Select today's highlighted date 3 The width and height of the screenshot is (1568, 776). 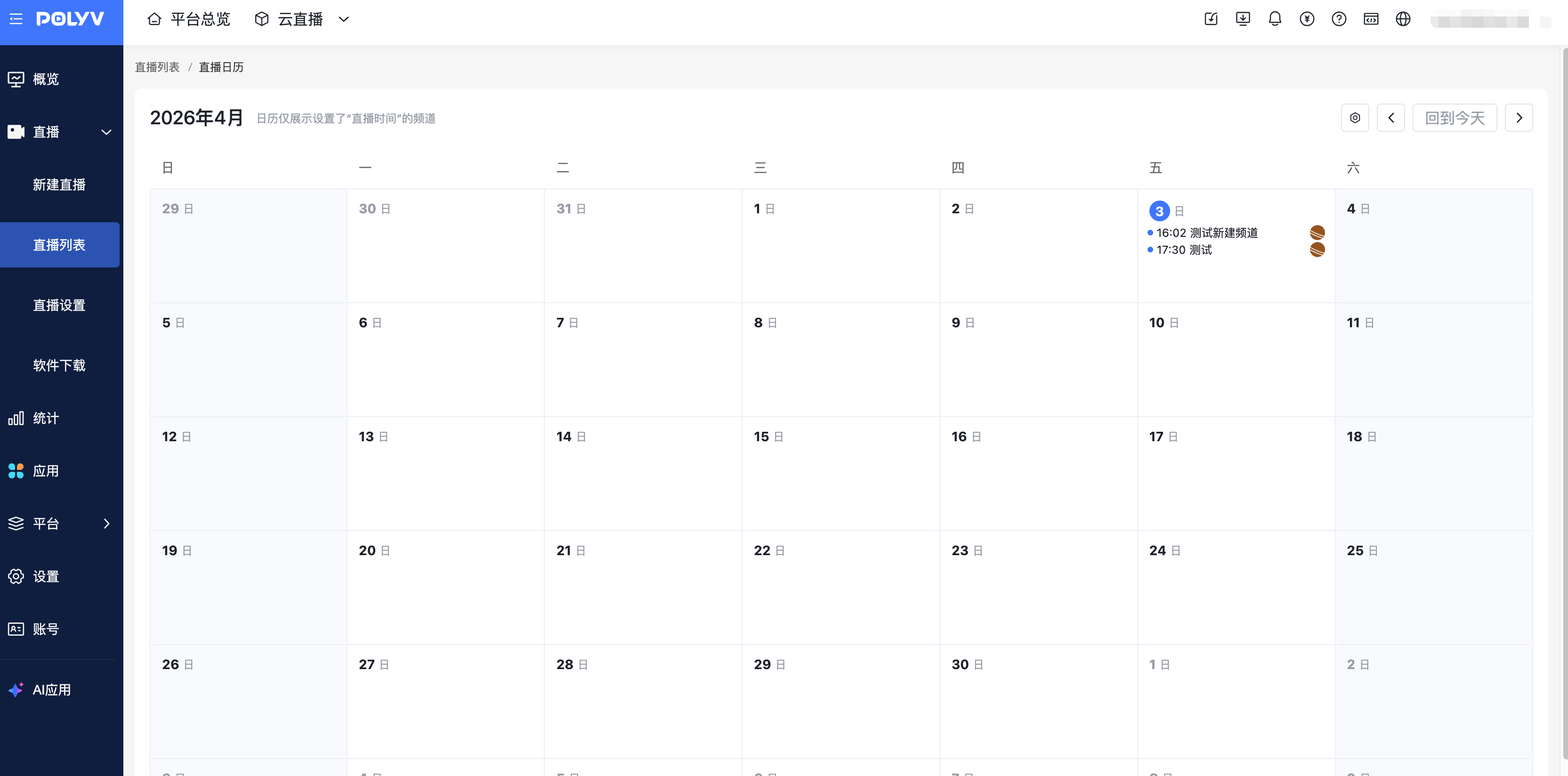pyautogui.click(x=1159, y=211)
